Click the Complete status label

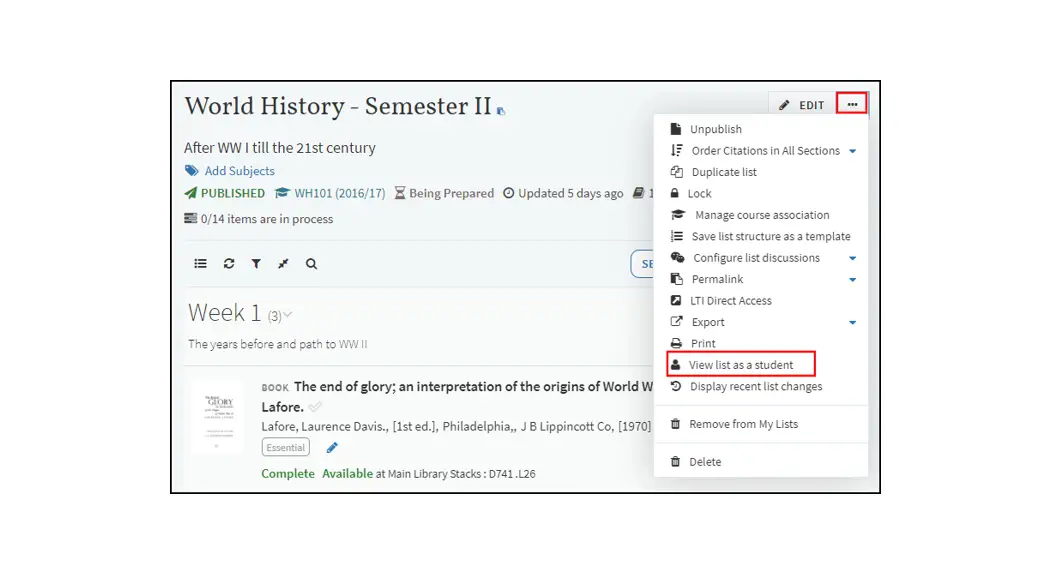pyautogui.click(x=288, y=473)
